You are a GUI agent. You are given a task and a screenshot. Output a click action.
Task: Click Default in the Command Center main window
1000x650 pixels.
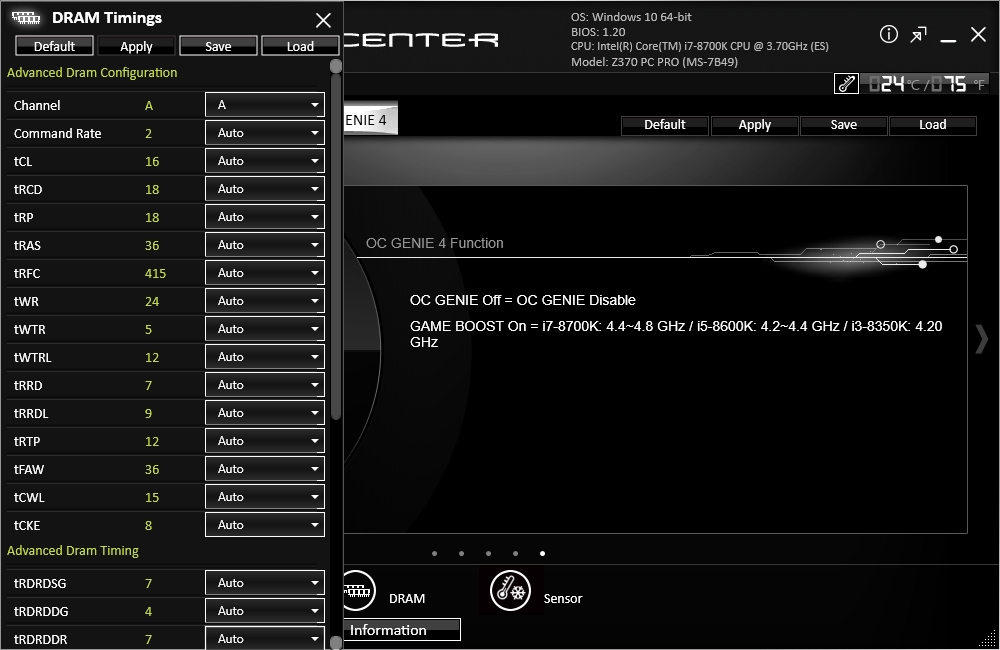coord(665,125)
